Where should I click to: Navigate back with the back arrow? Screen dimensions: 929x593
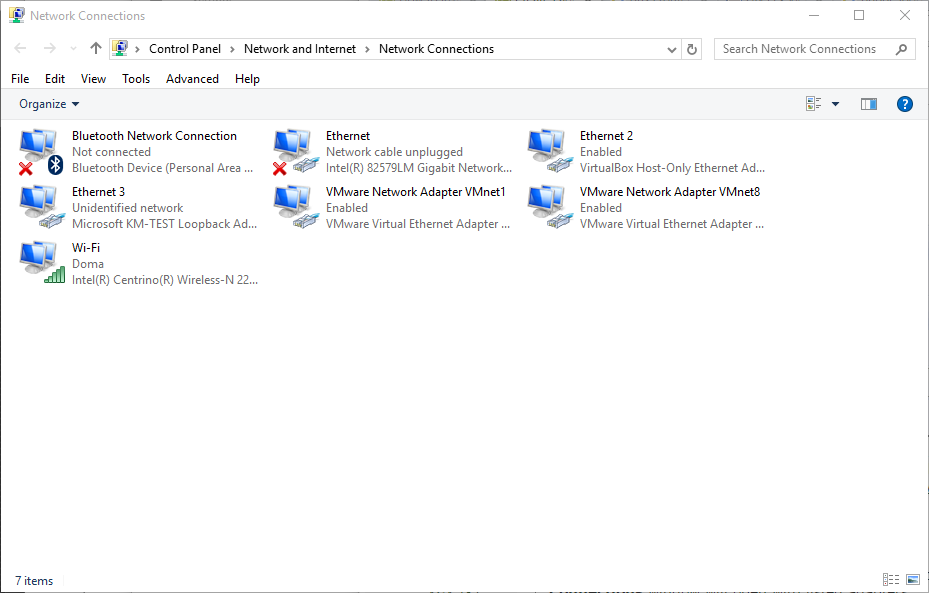[x=20, y=49]
